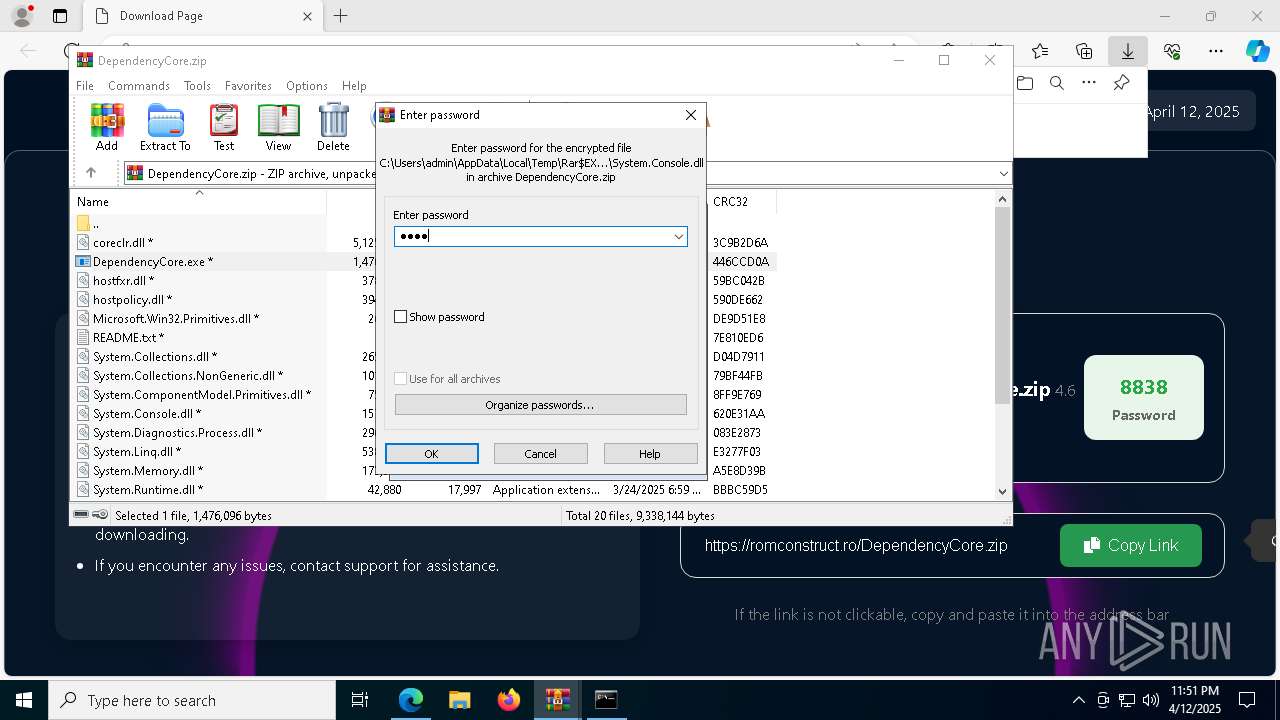
Task: Open downloads folder icon in Edge panel
Action: 1025,83
